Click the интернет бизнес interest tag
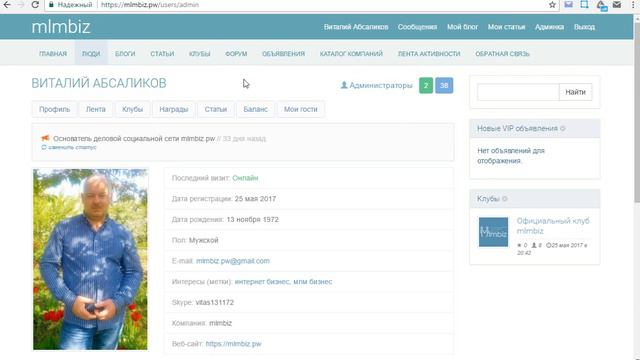Screen dimensions: 640x360 point(262,282)
